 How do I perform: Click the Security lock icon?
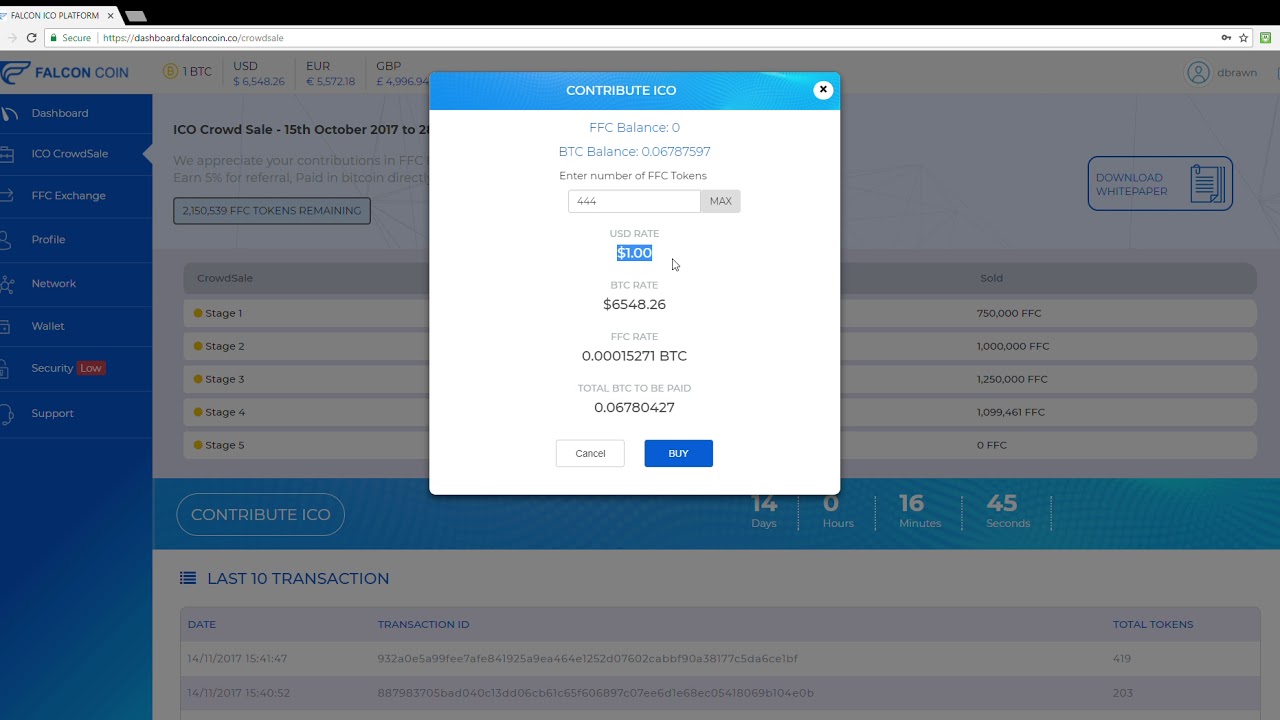tap(6, 368)
